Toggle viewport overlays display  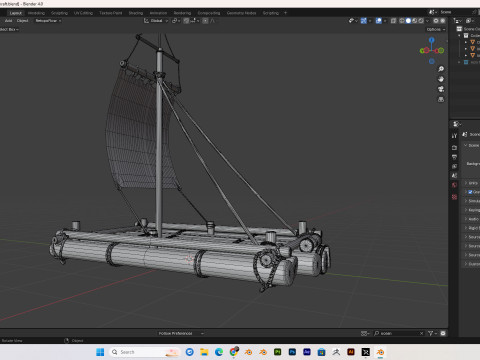379,21
